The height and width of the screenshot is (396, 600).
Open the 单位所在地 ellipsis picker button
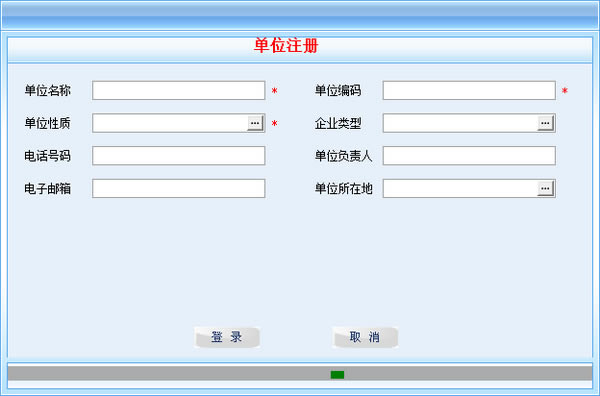click(x=546, y=189)
